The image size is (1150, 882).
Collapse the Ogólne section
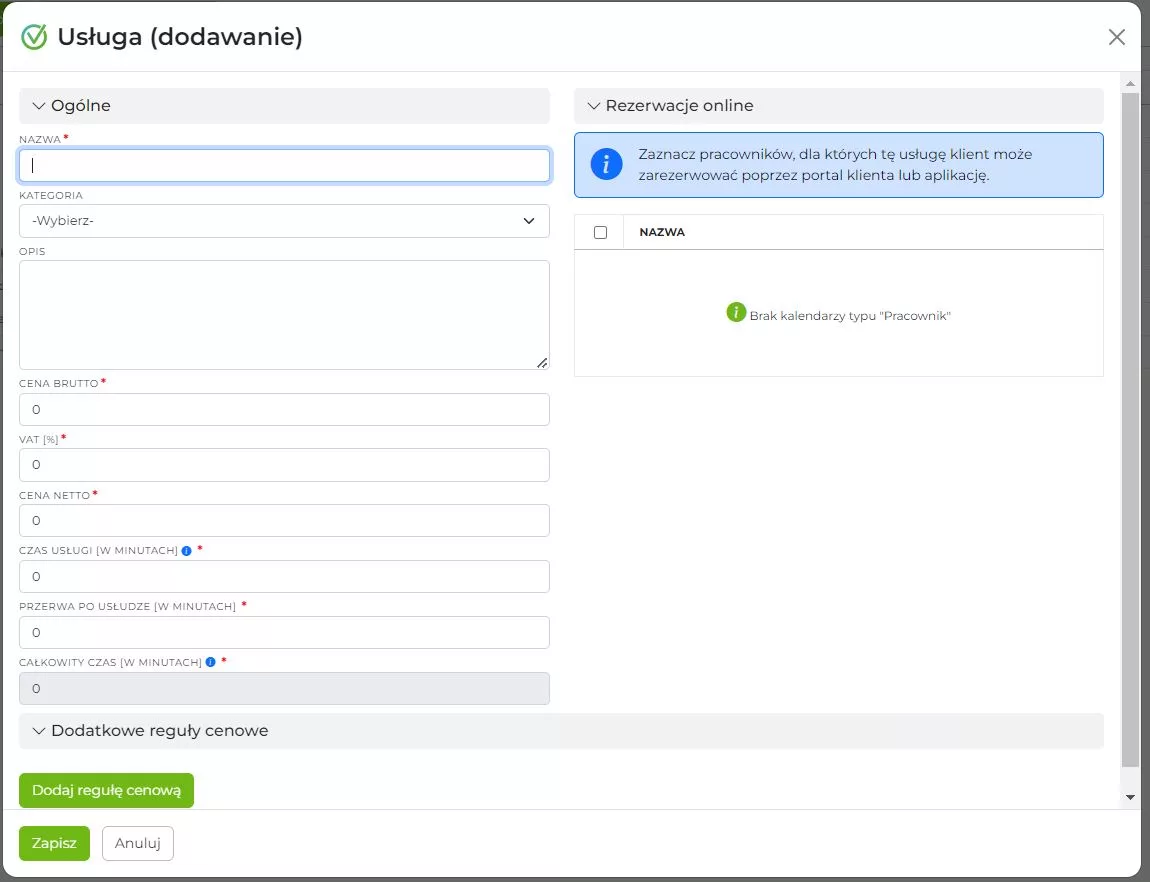tap(40, 106)
